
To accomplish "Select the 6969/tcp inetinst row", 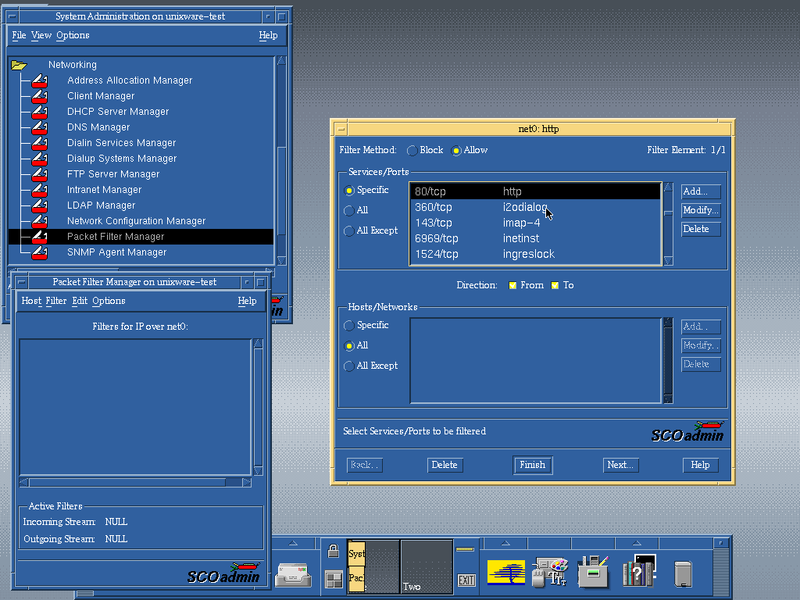I will click(x=535, y=238).
